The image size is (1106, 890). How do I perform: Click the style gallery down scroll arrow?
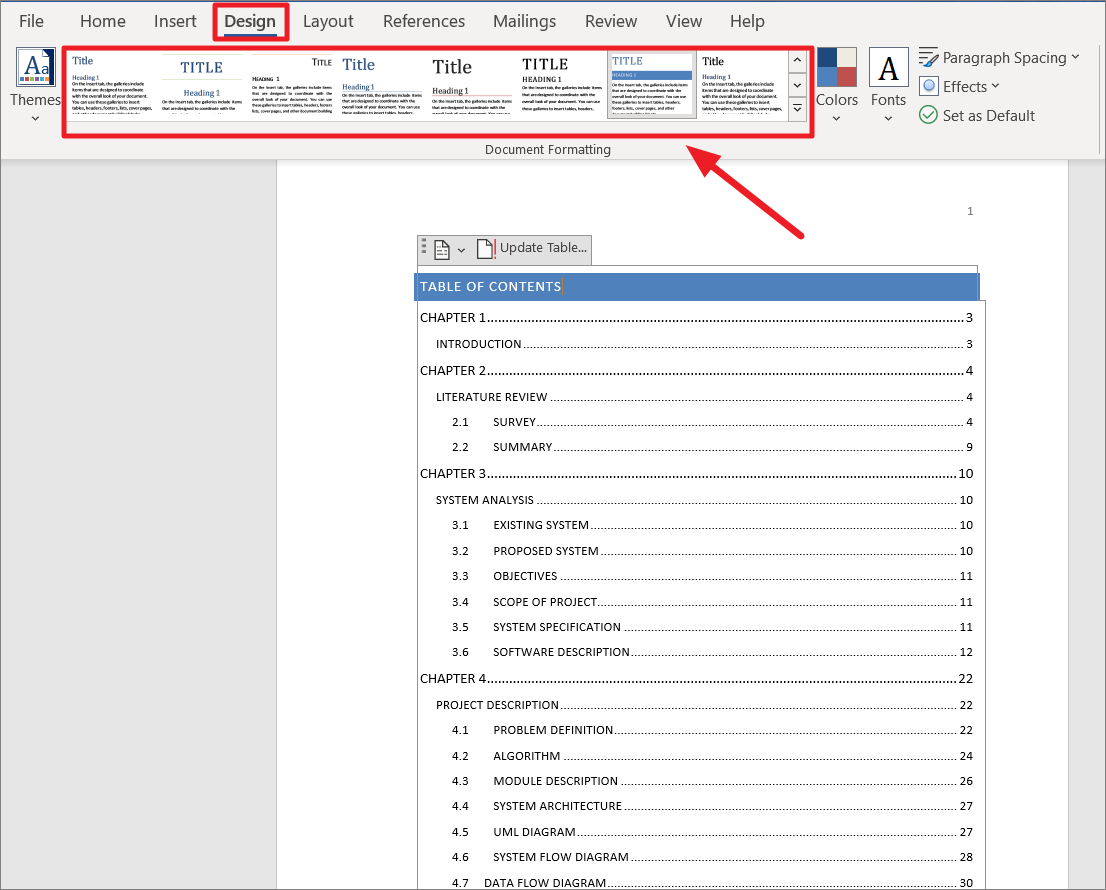tap(797, 85)
